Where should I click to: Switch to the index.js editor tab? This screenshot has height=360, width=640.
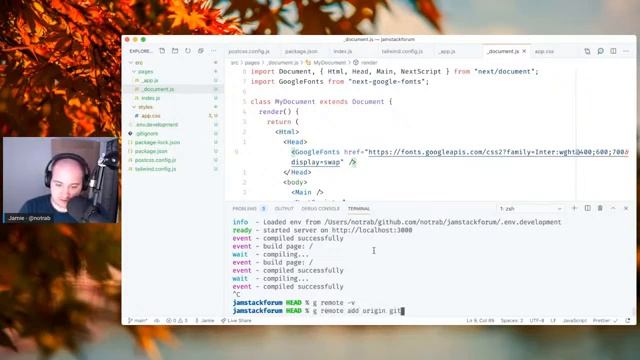343,51
